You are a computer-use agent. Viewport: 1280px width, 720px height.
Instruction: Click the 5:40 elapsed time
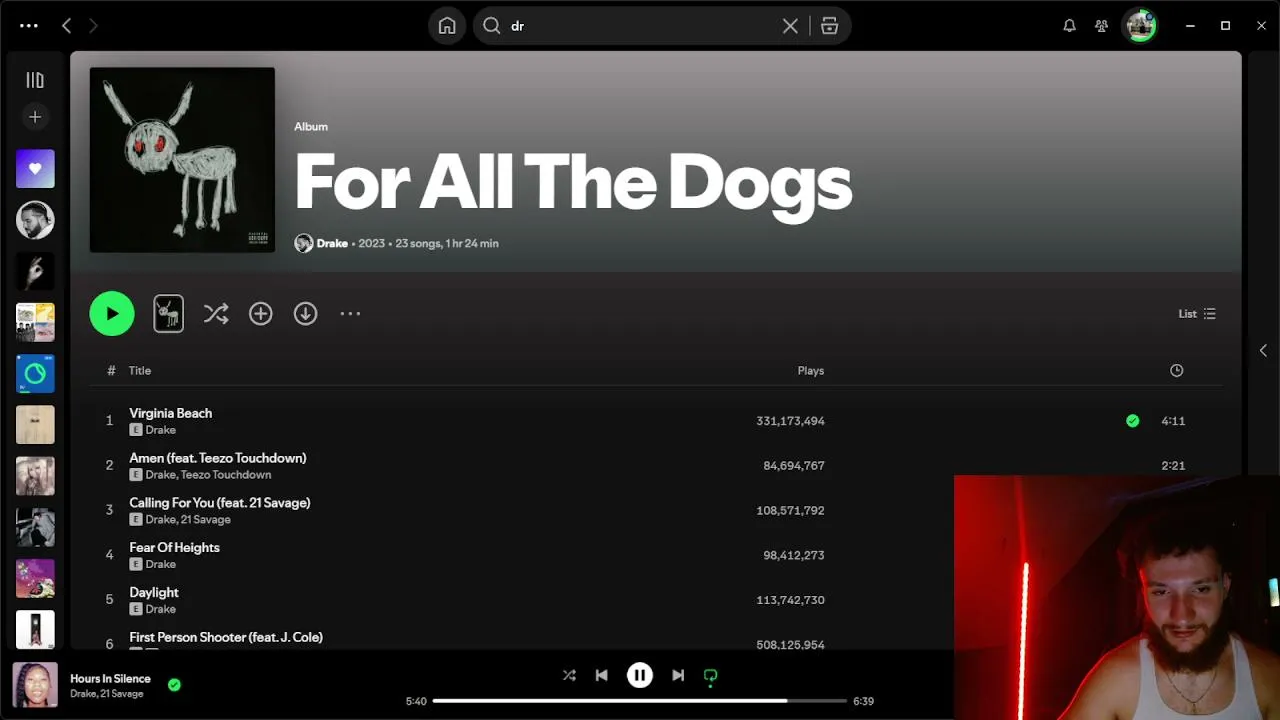[x=416, y=701]
